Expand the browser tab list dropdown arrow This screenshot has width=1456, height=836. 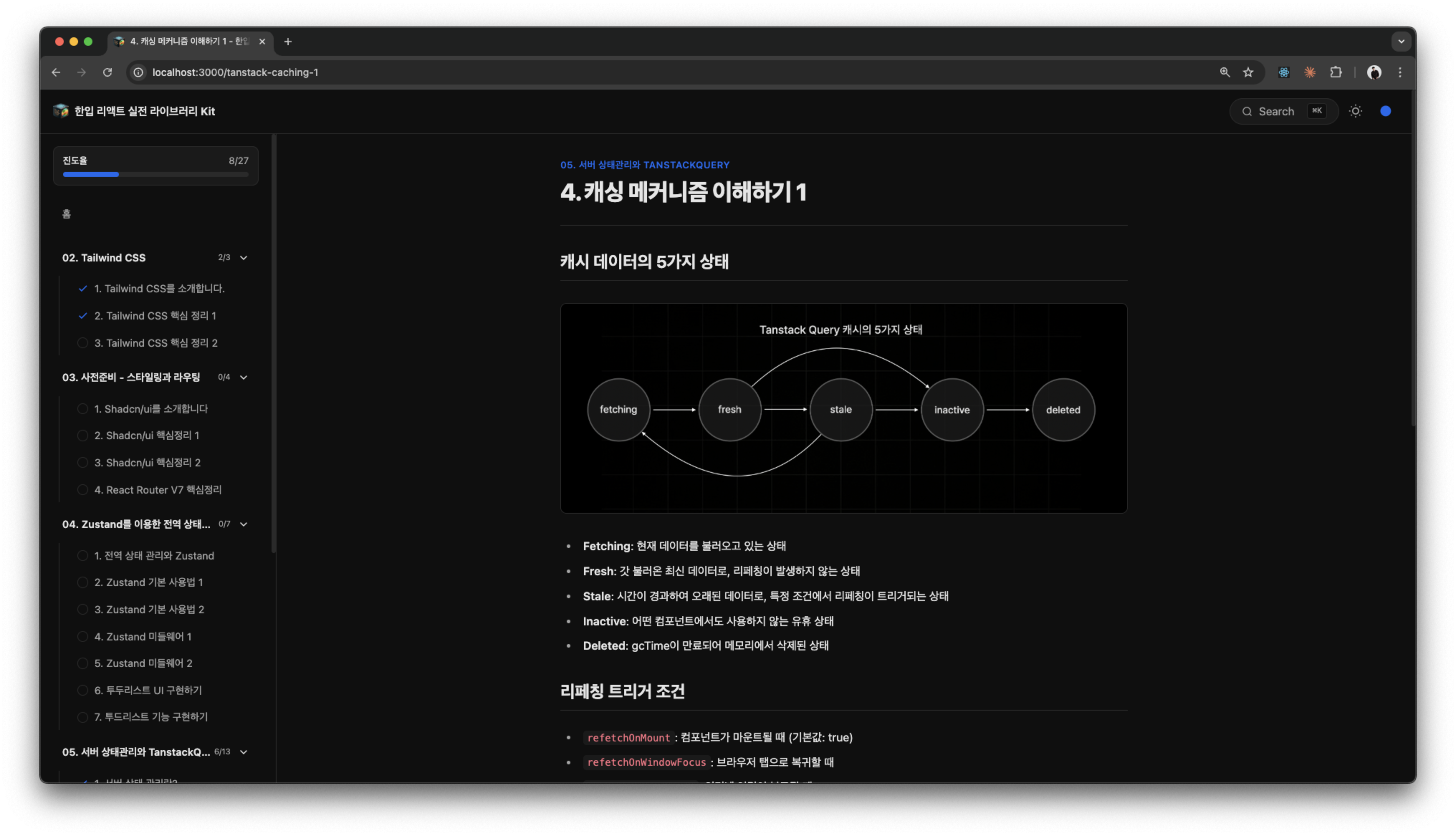[x=1401, y=41]
